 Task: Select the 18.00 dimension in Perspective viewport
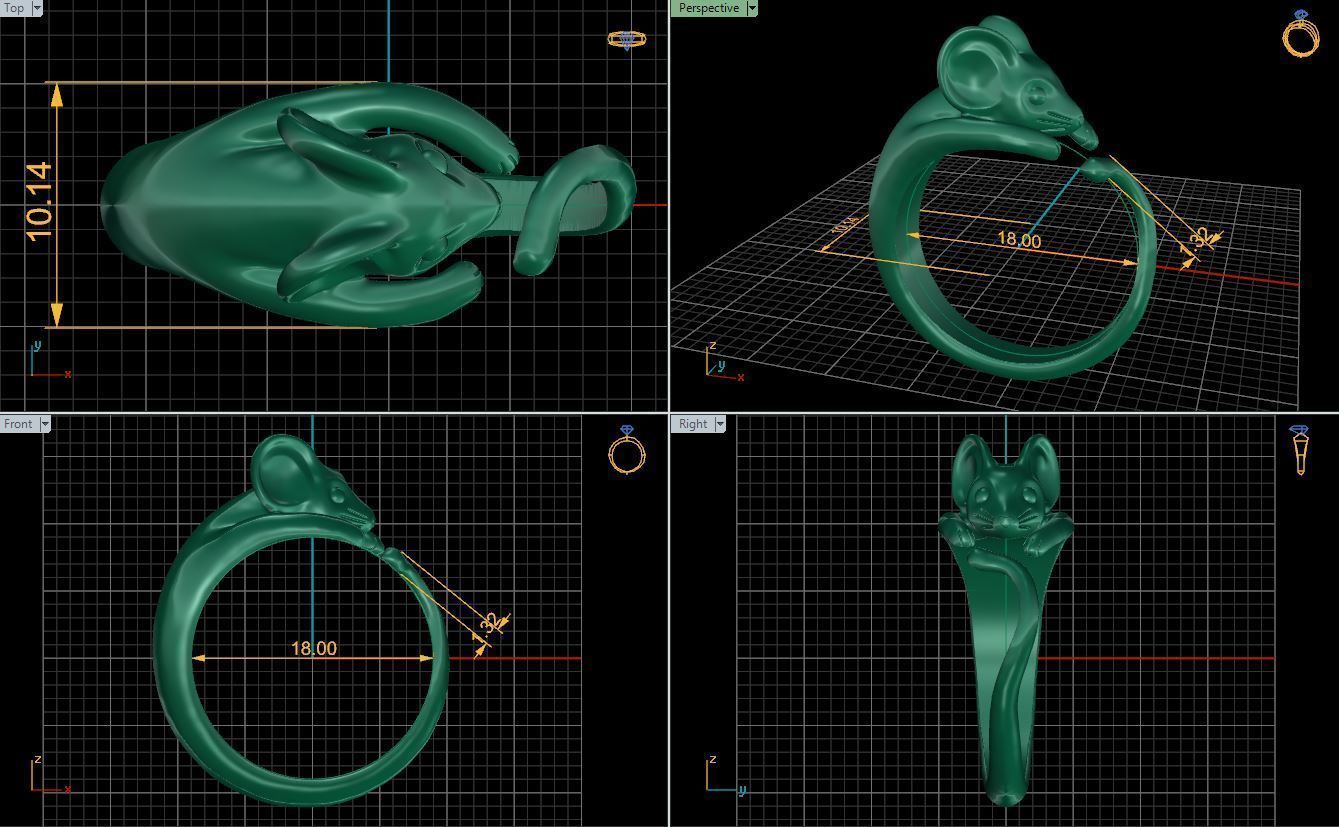pos(1019,240)
